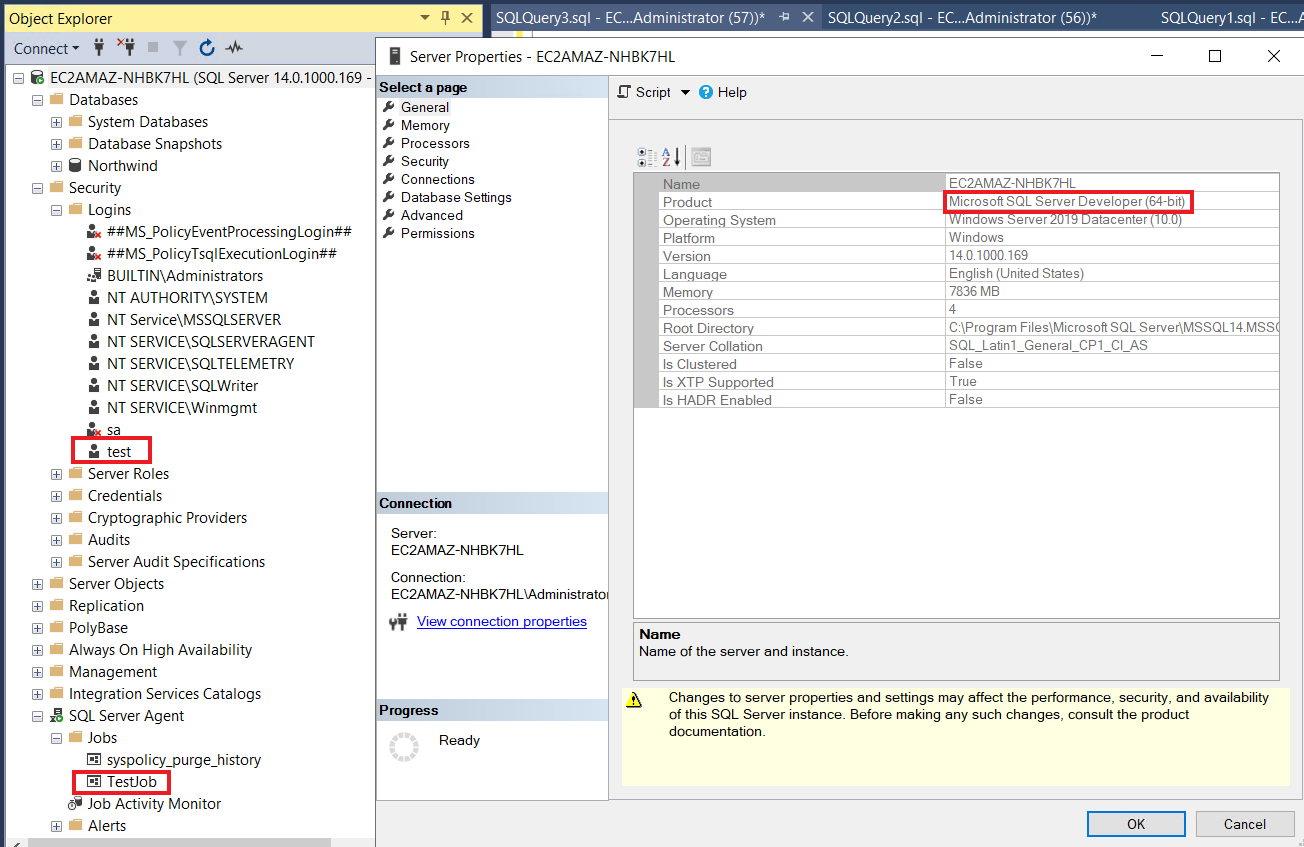
Task: Click the Northwind database icon
Action: click(75, 166)
